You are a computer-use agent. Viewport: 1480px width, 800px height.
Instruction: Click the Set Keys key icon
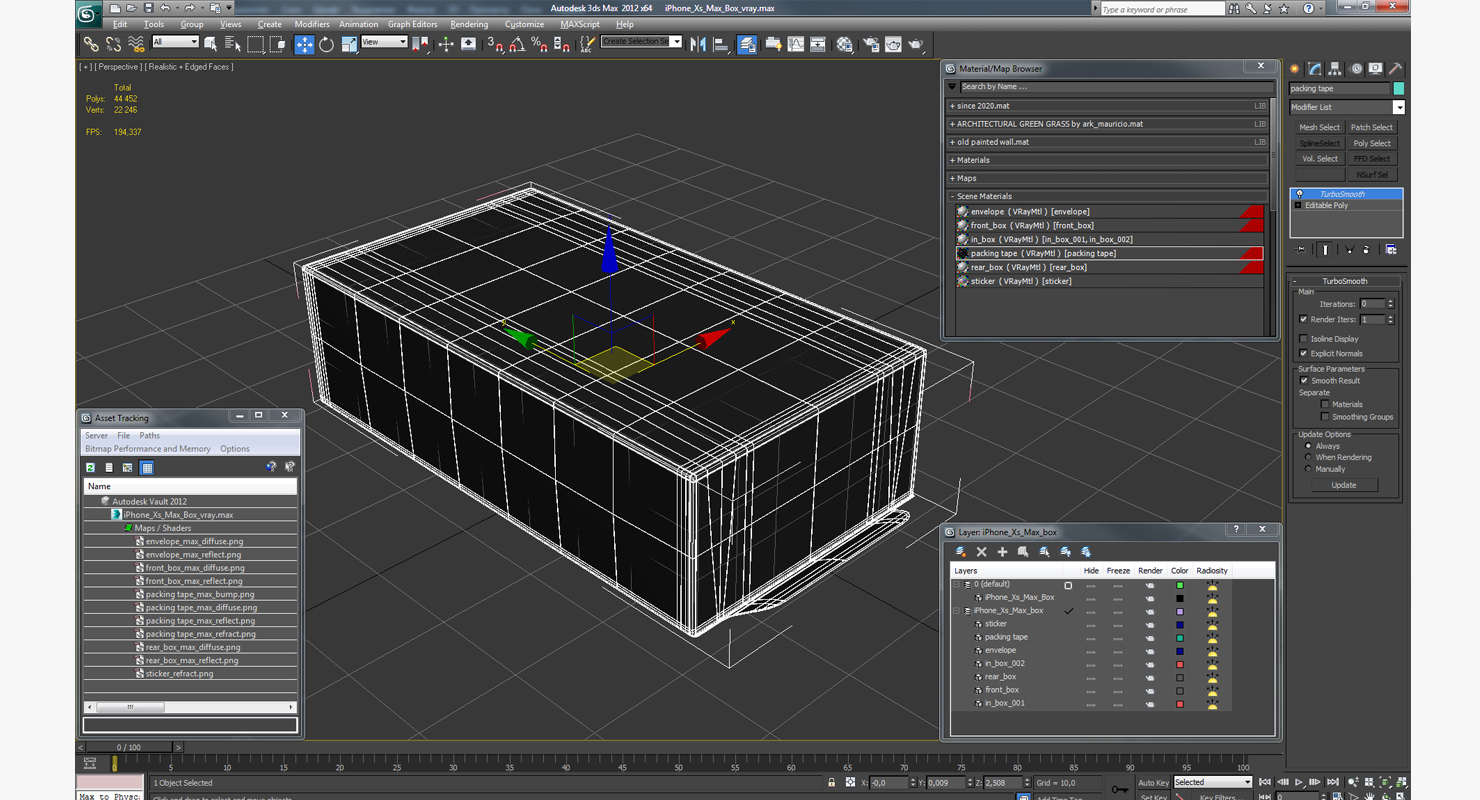(x=1120, y=789)
